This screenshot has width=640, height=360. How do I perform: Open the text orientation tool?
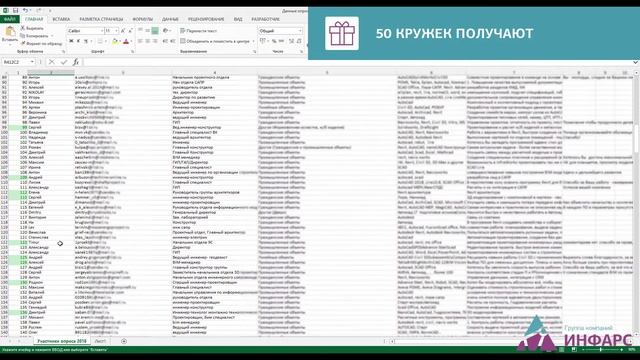166,31
